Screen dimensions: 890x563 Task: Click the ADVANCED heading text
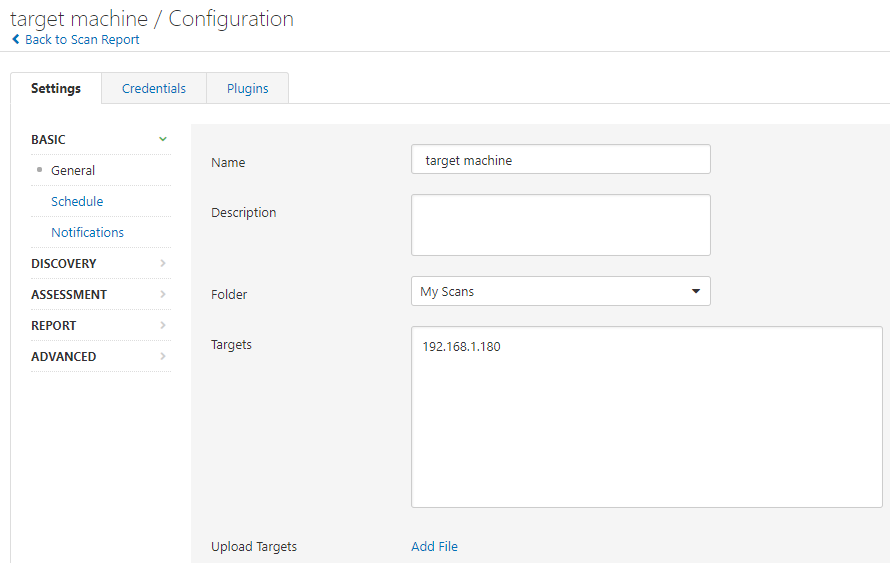(64, 356)
